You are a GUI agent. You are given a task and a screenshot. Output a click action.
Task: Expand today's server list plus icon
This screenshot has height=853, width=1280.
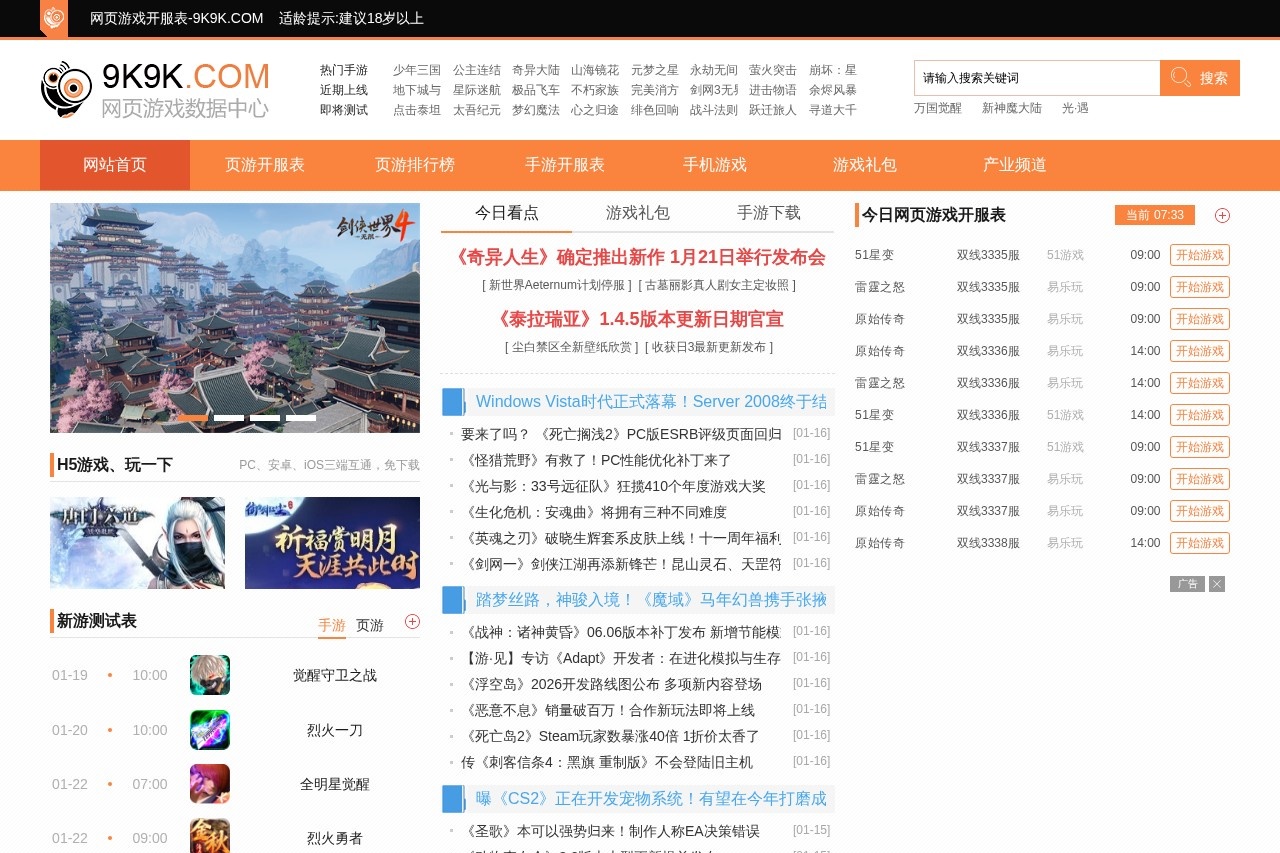[x=1222, y=215]
